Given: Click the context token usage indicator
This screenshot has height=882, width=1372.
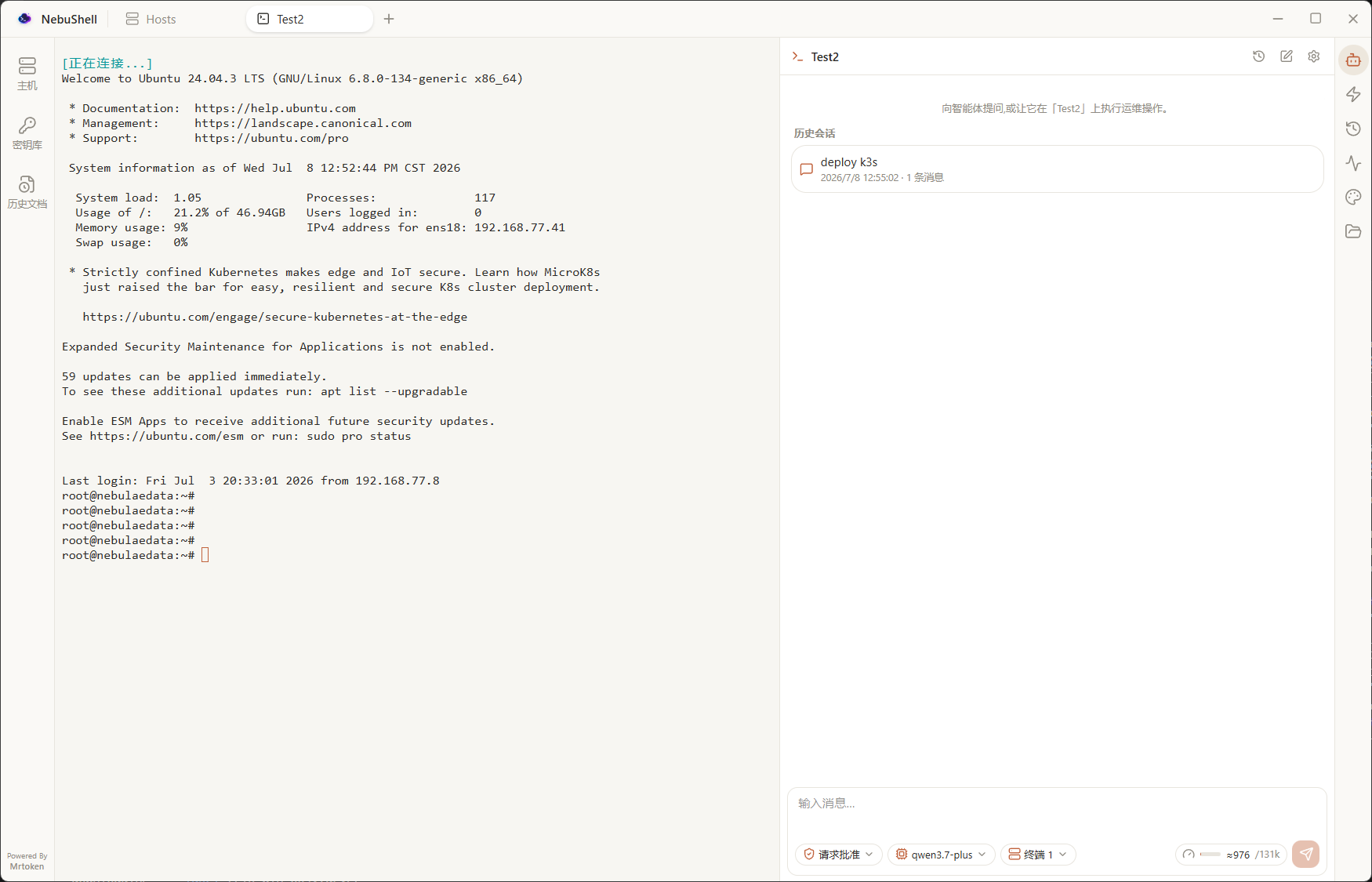Looking at the screenshot, I should (x=1232, y=855).
